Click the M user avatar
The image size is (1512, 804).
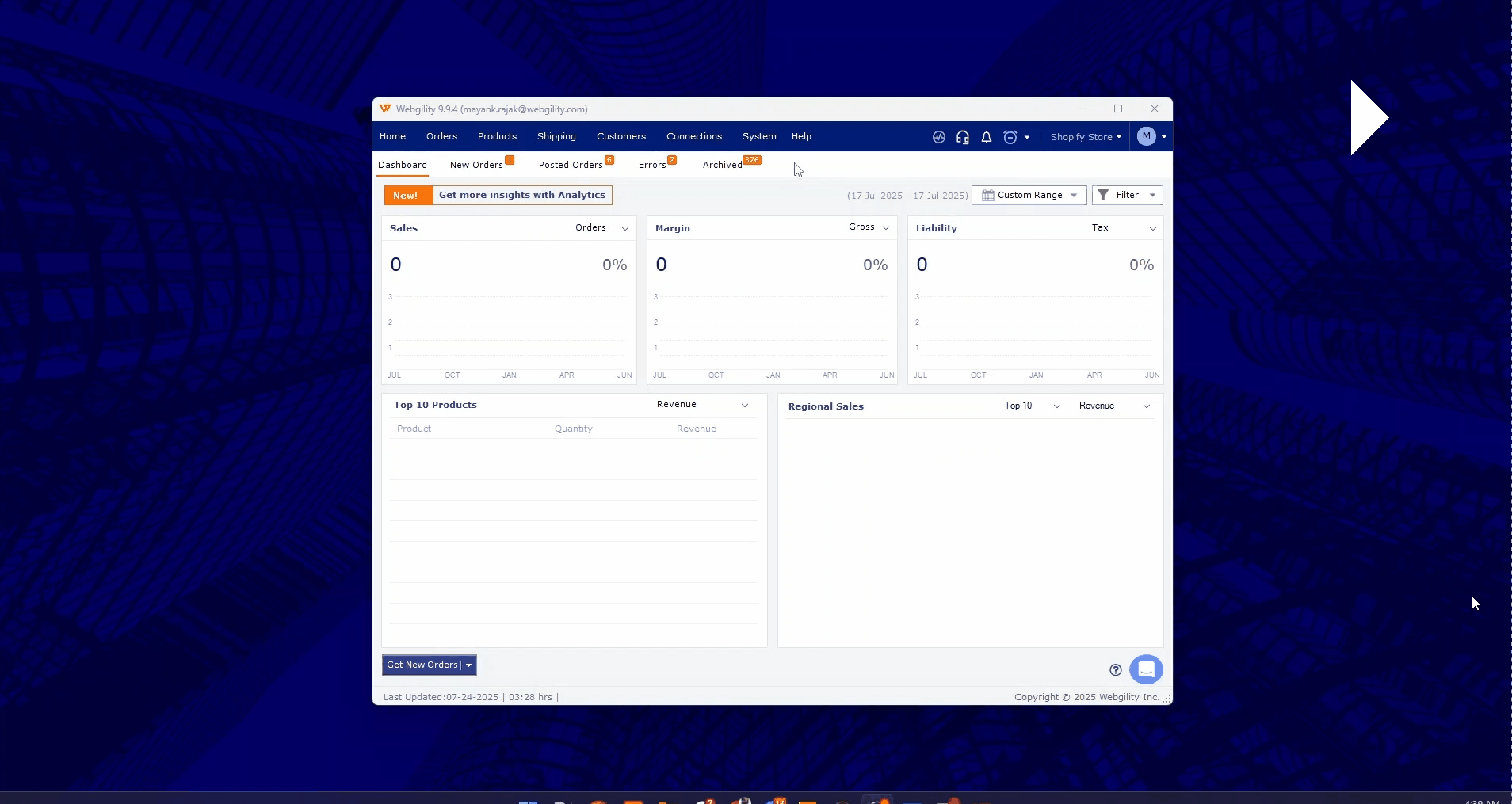(1147, 136)
